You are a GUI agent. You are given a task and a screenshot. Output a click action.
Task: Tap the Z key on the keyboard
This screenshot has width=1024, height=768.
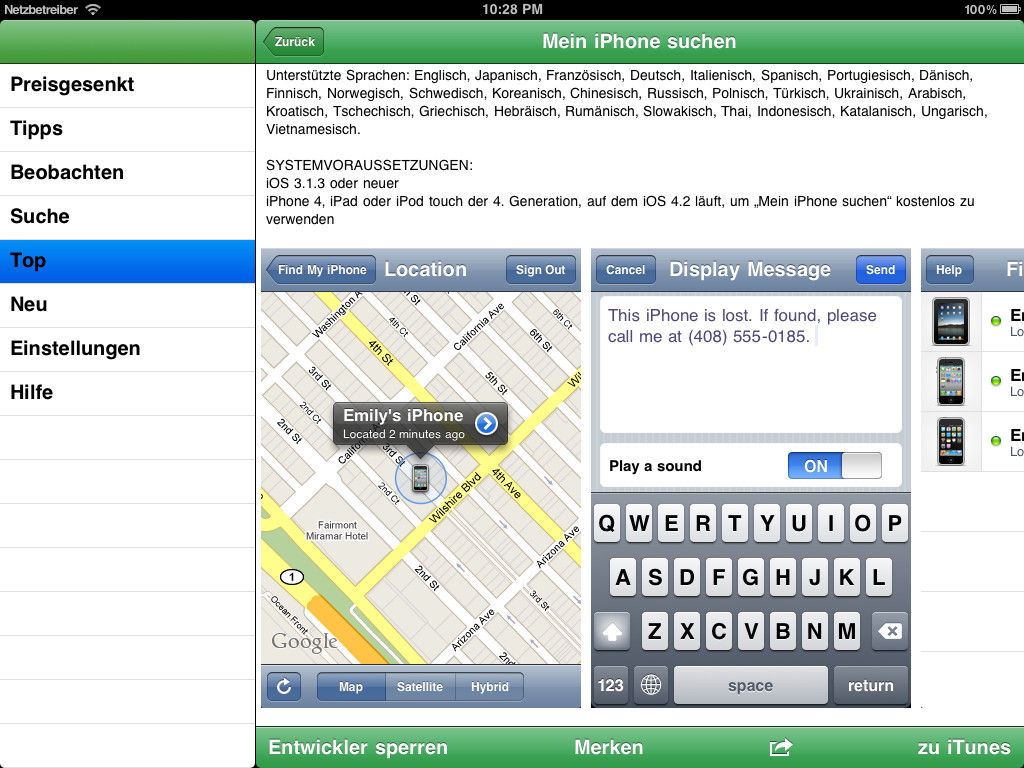click(654, 632)
